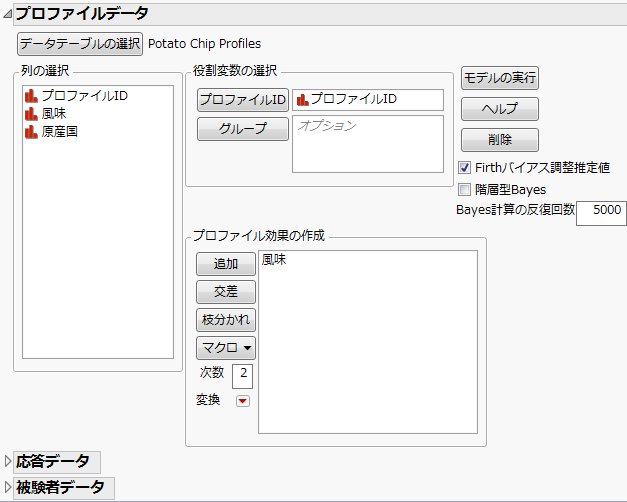The image size is (627, 502).
Task: Open help with the ヘルプ button
Action: pos(500,109)
